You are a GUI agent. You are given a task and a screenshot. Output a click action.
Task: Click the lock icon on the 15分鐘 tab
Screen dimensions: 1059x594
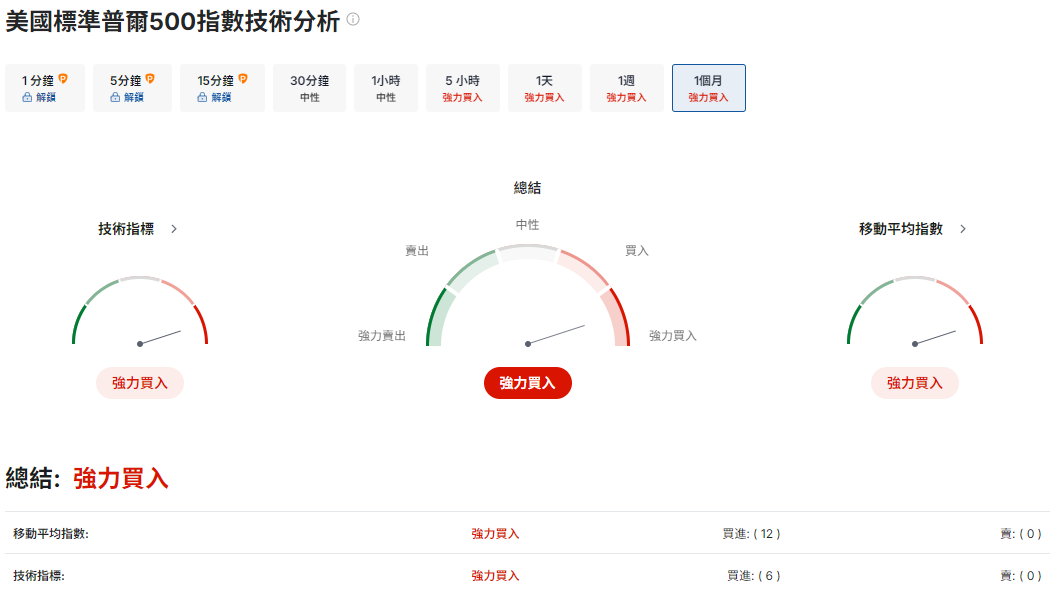click(202, 97)
